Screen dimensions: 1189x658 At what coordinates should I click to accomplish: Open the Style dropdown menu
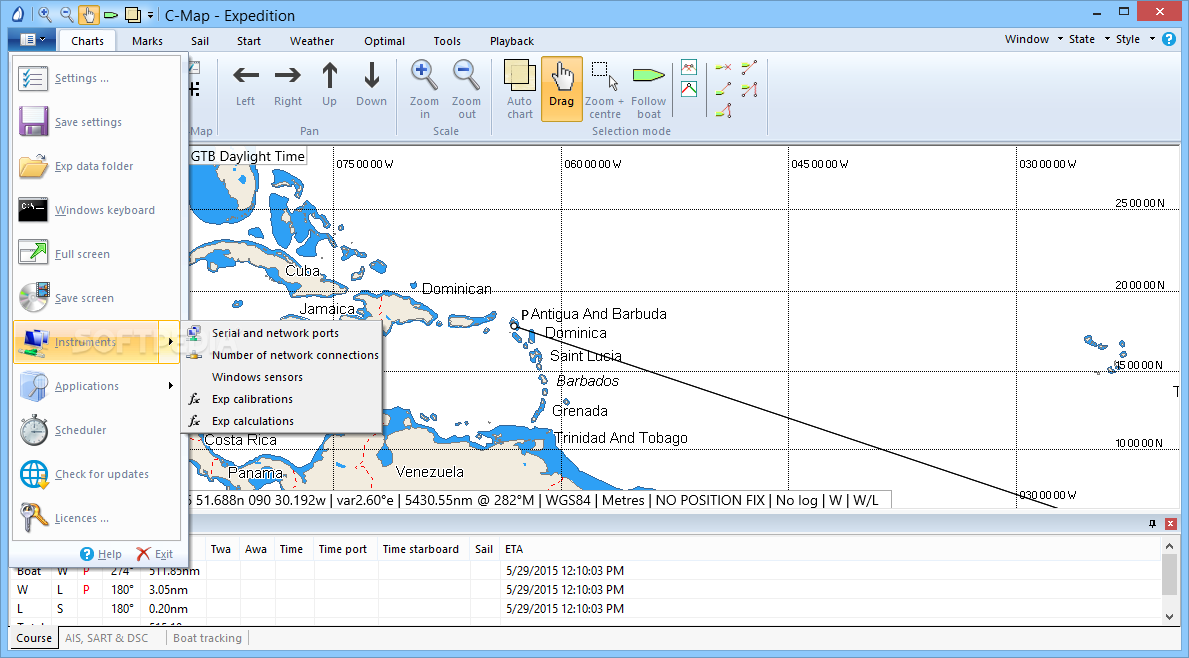pos(1134,39)
